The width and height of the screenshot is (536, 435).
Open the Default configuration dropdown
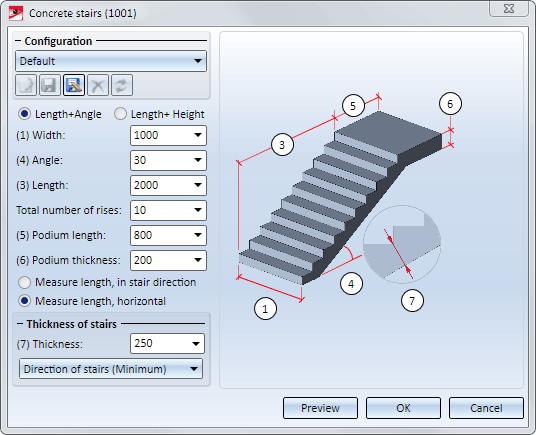pyautogui.click(x=111, y=61)
